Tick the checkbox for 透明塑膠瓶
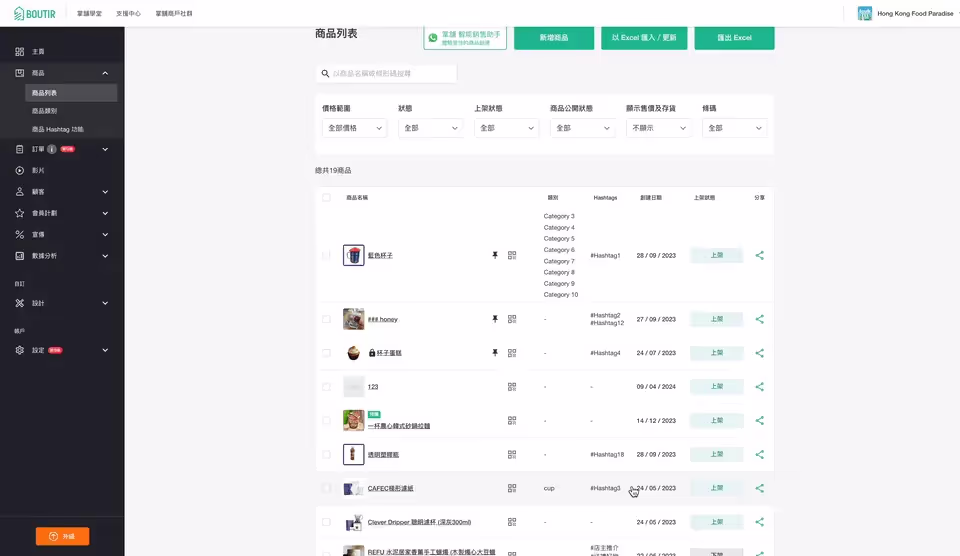960x556 pixels. (x=326, y=454)
